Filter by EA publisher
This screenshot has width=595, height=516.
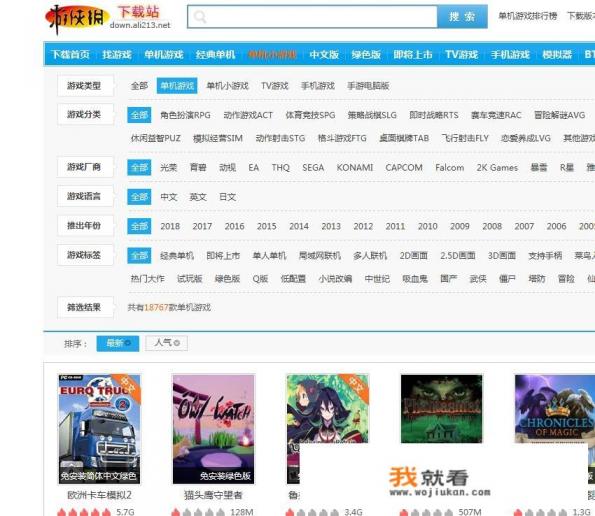point(253,167)
